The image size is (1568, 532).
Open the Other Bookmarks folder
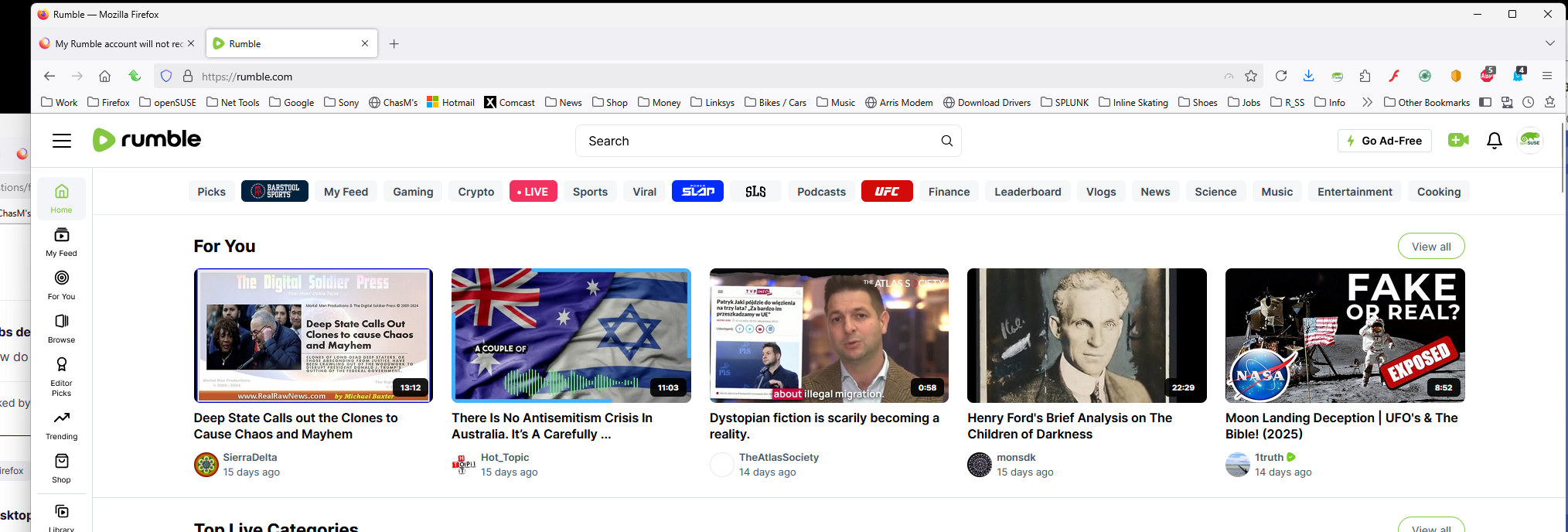click(x=1427, y=102)
